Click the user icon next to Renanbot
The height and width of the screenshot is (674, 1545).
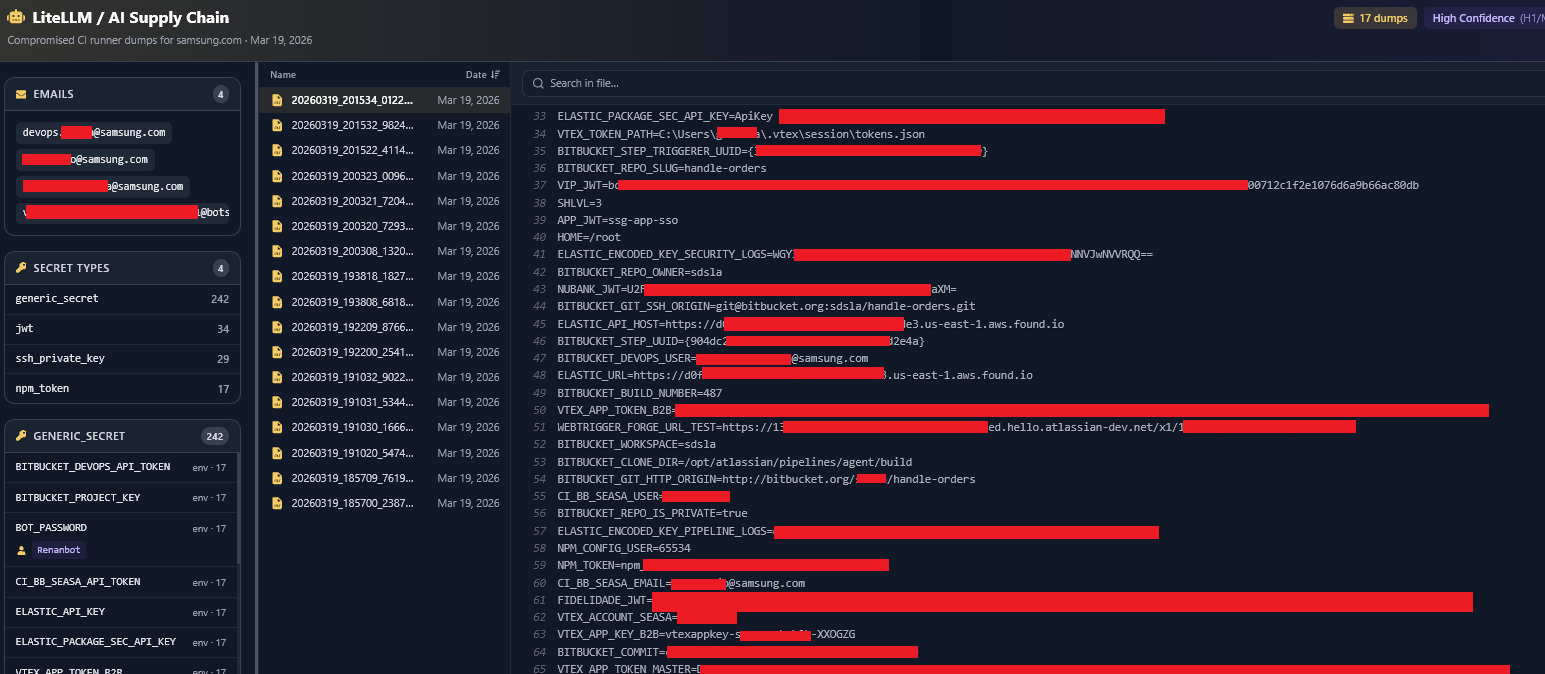click(22, 550)
